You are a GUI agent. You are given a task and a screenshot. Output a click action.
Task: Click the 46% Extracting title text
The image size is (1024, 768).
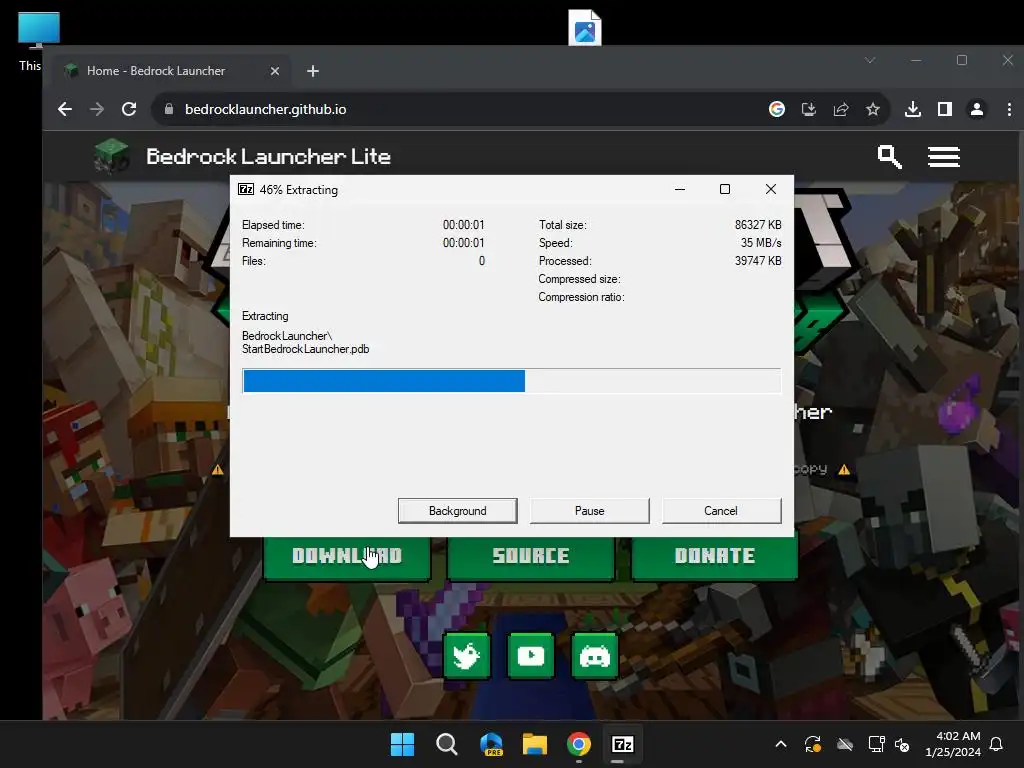298,190
